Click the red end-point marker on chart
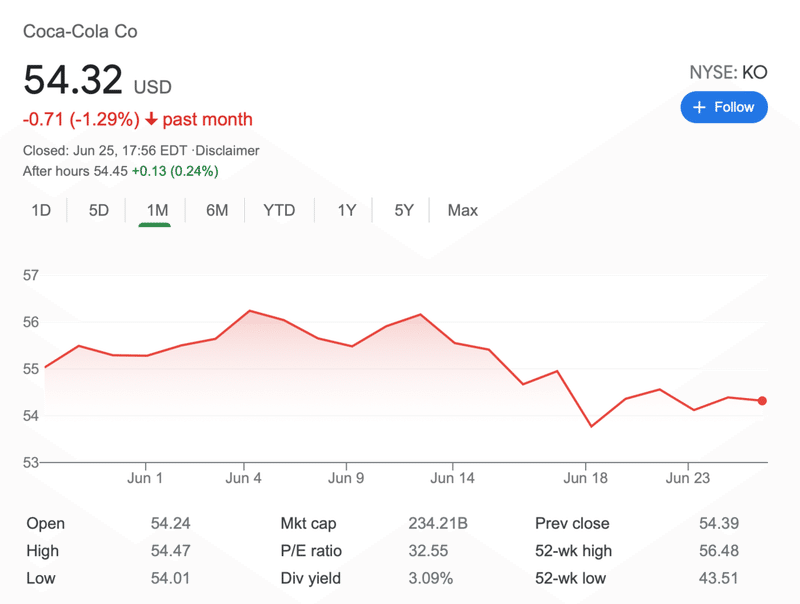Viewport: 800px width, 604px height. tap(762, 401)
